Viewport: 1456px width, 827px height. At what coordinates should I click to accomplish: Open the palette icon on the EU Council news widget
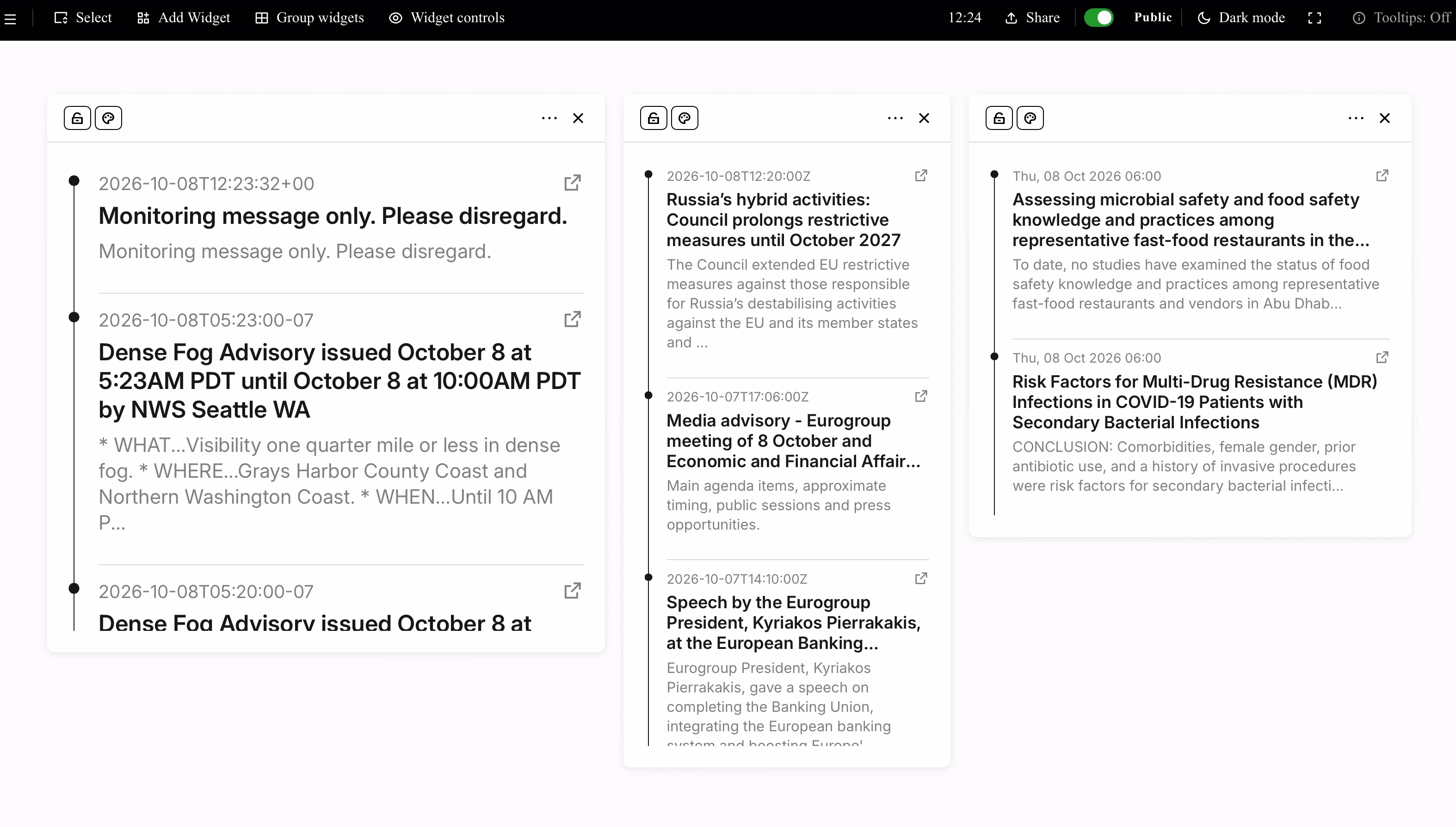coord(685,118)
